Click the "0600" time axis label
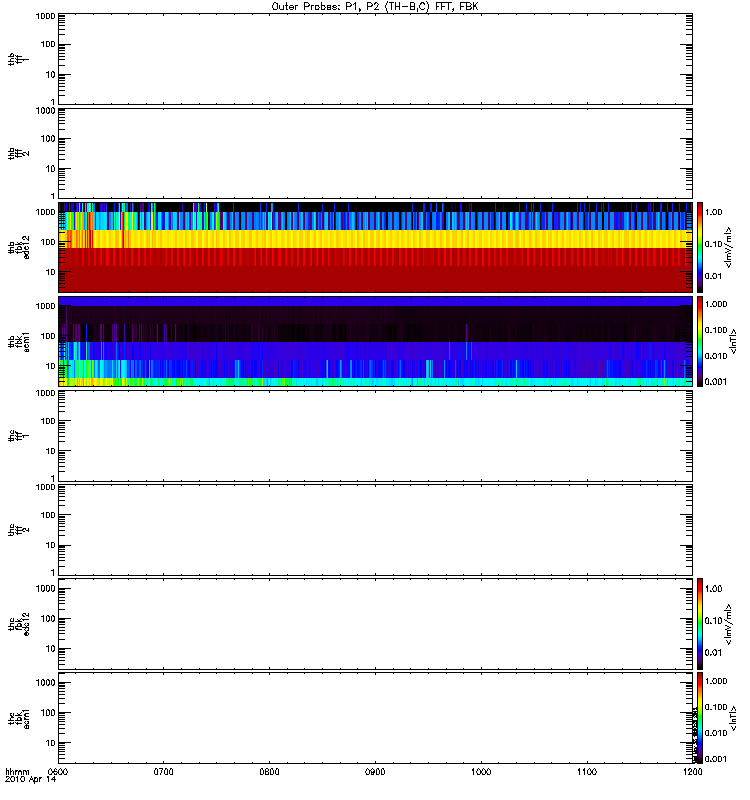Viewport: 750px width, 800px height. 57,772
